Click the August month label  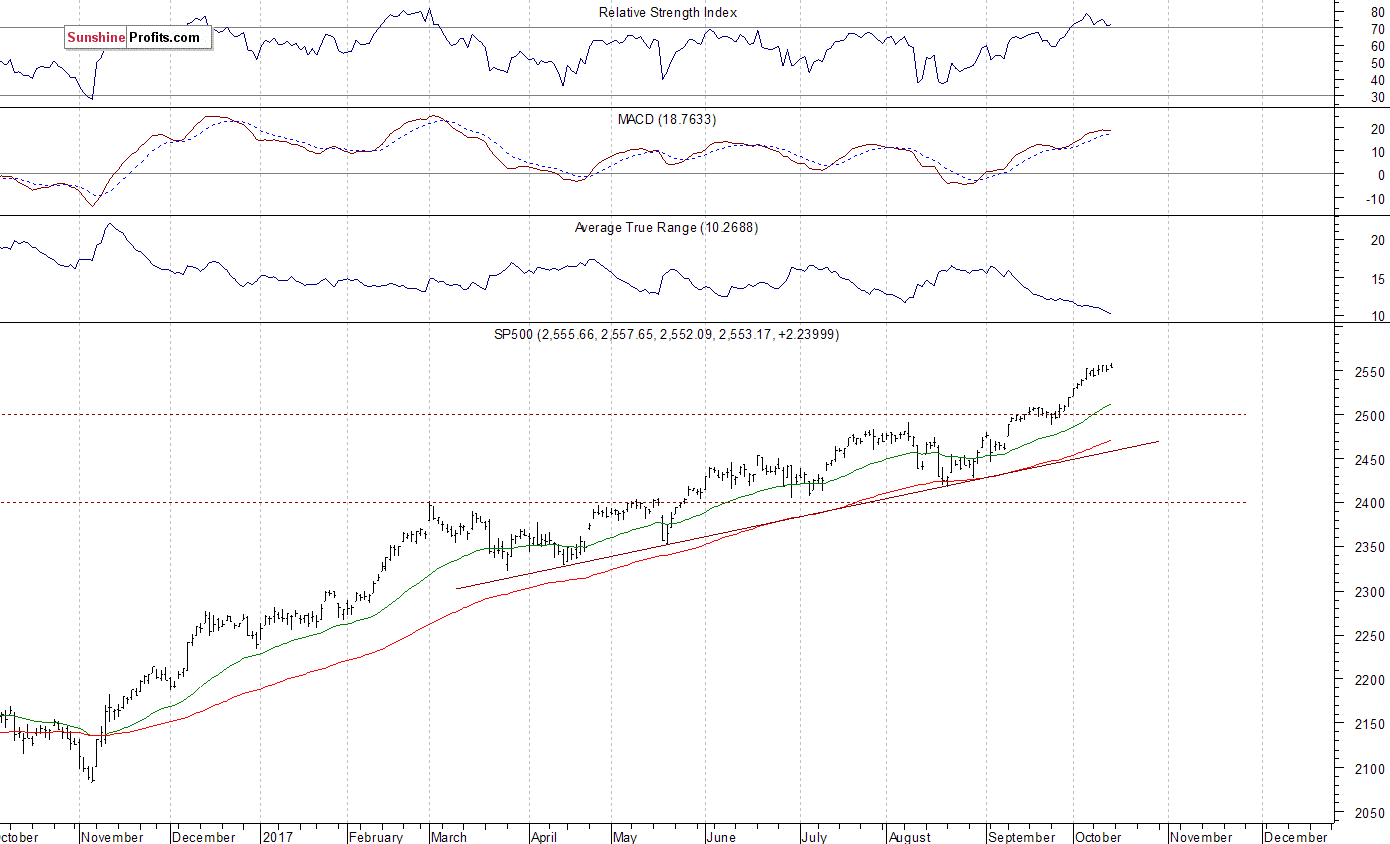click(x=909, y=837)
